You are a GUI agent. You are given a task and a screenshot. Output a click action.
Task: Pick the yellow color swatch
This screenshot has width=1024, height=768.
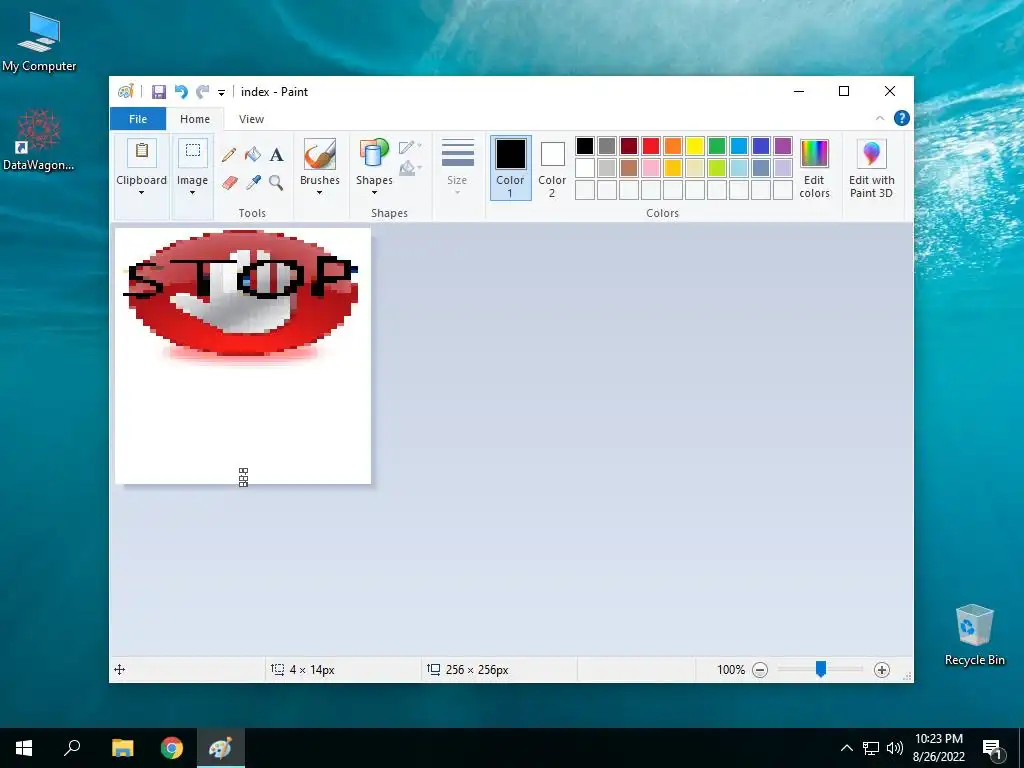click(695, 146)
